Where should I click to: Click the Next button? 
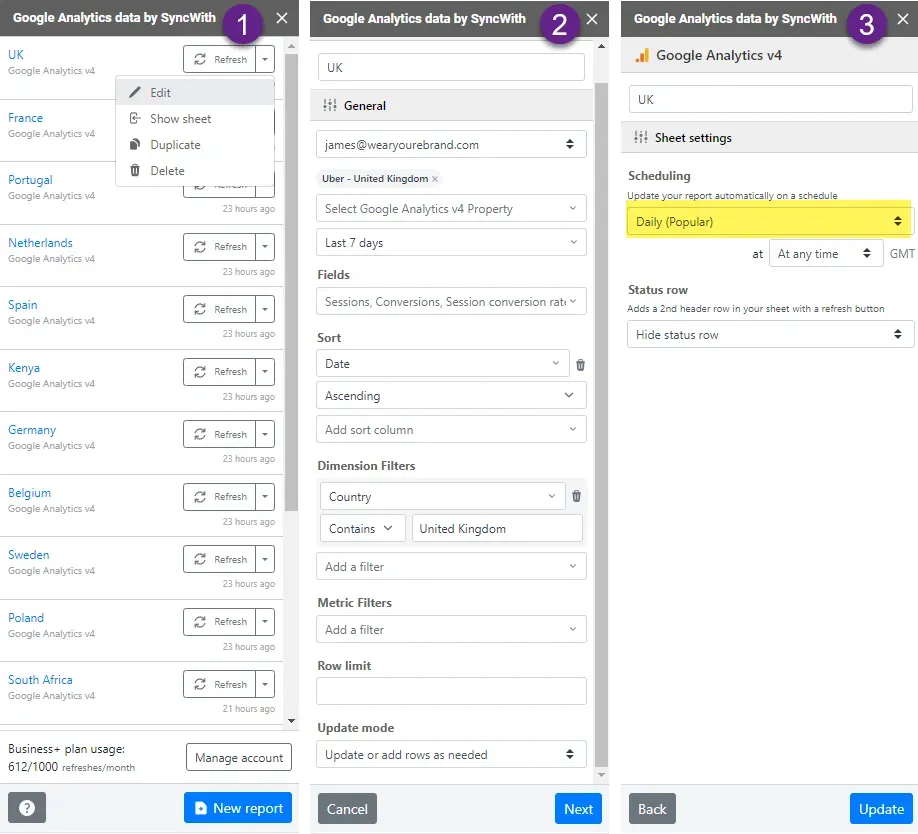pyautogui.click(x=578, y=809)
